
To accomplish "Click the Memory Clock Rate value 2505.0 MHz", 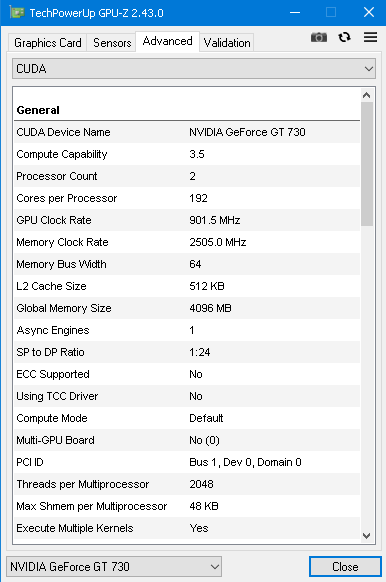I will pos(217,242).
